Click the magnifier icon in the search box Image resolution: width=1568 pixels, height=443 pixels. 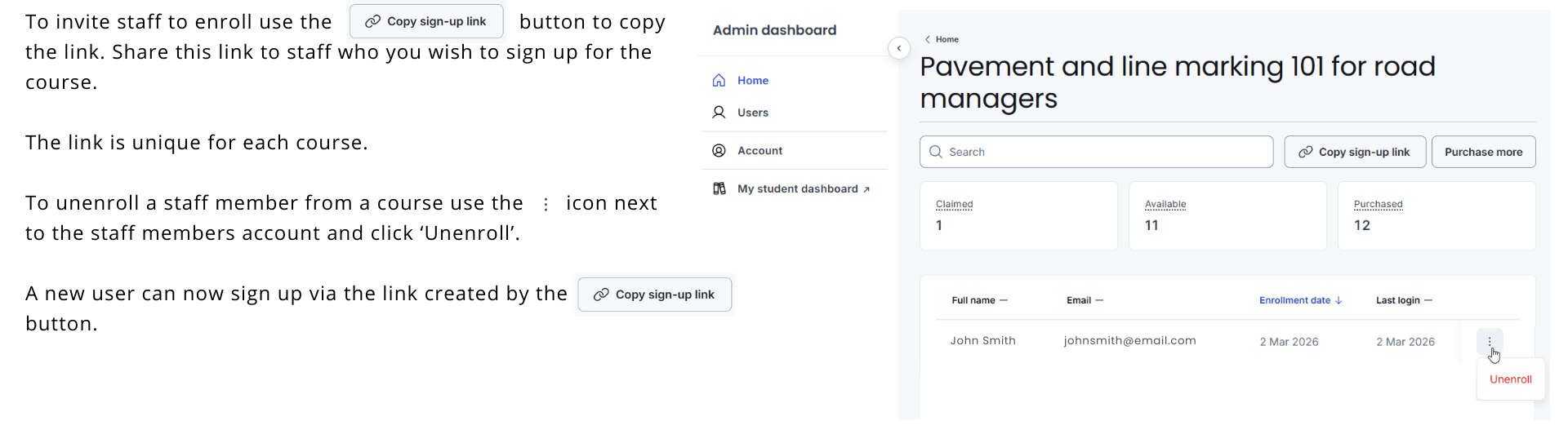pyautogui.click(x=936, y=152)
